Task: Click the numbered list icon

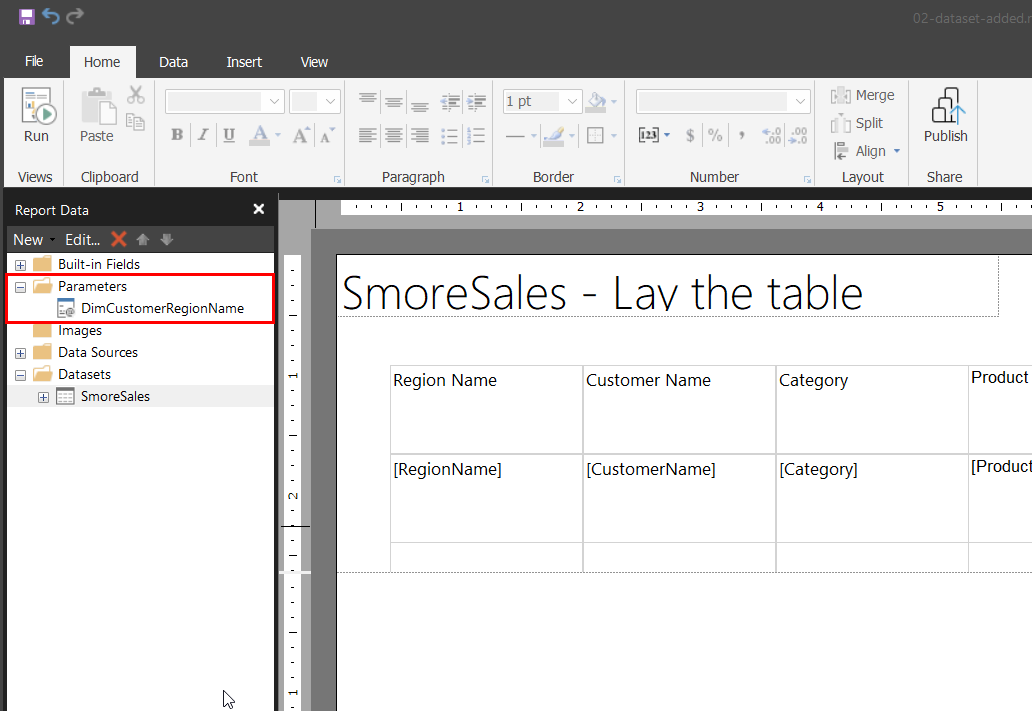Action: (x=476, y=136)
